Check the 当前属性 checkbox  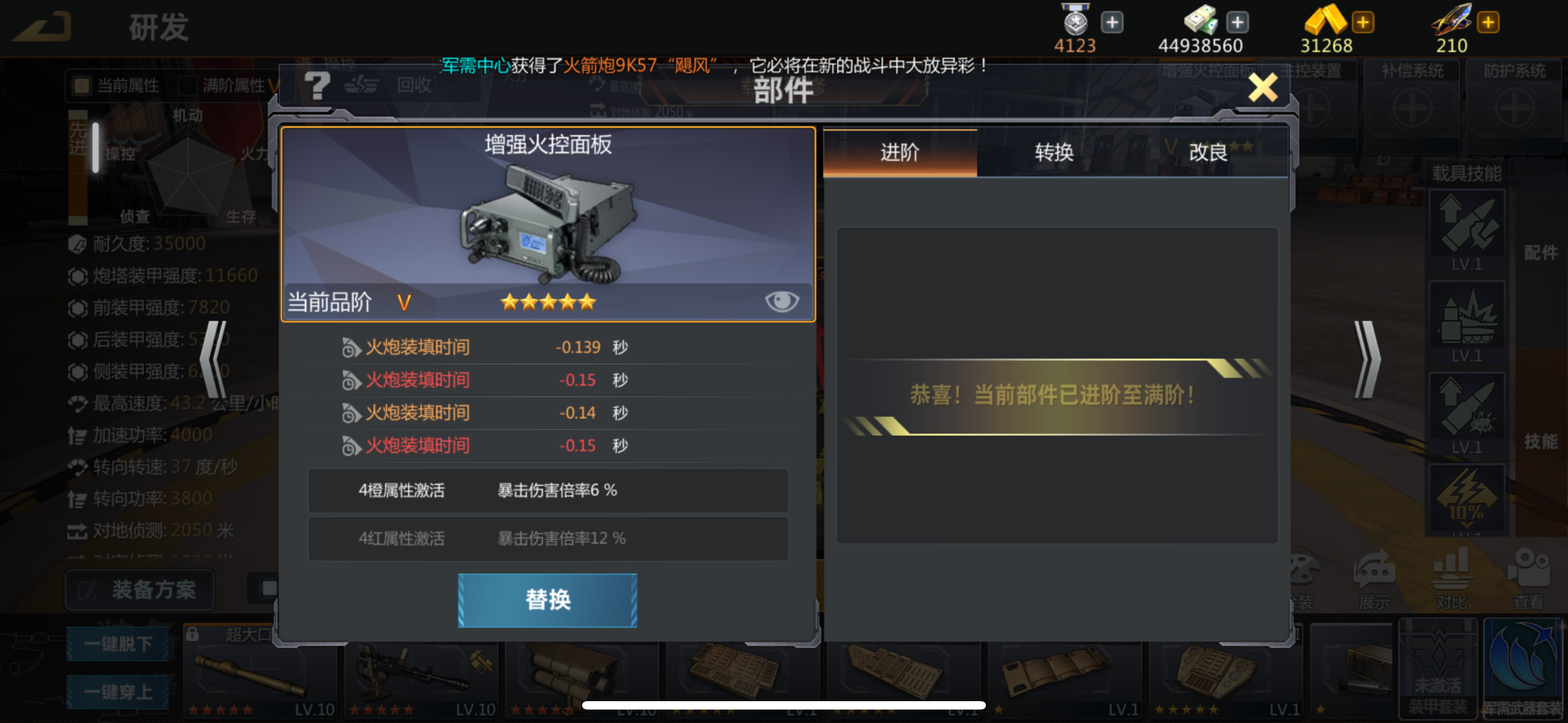tap(81, 85)
